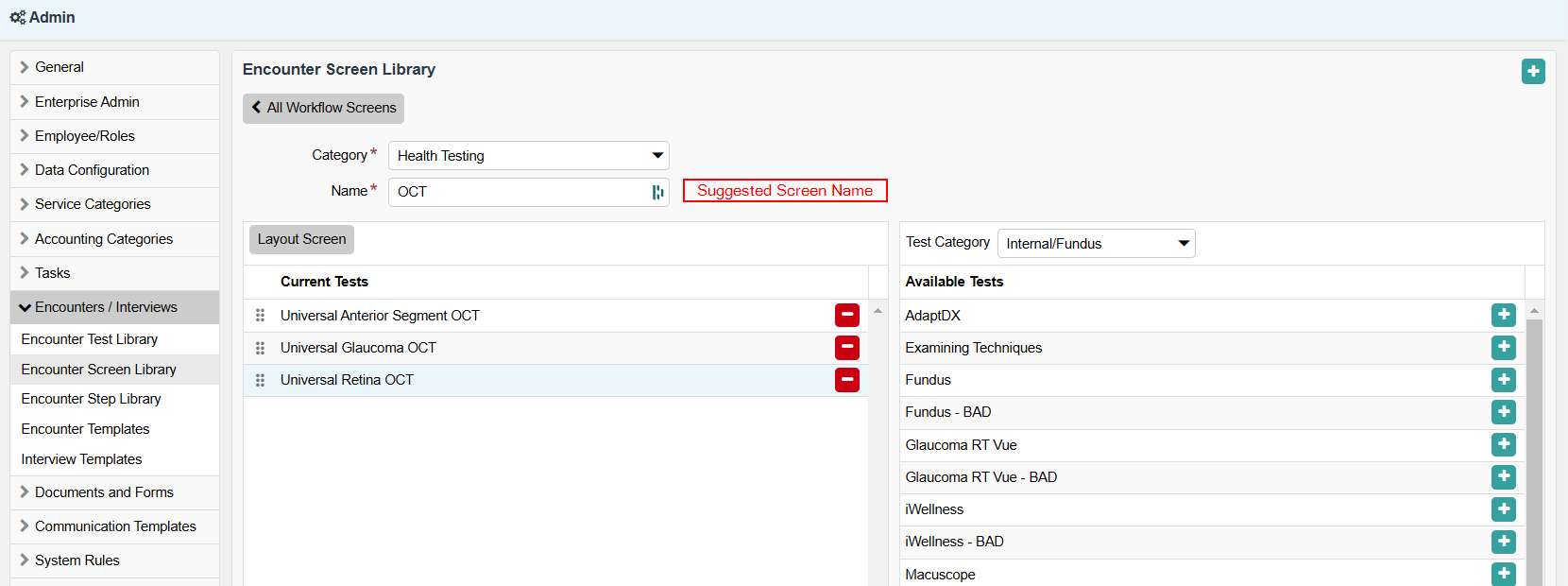This screenshot has height=586, width=1568.
Task: Remove Universal Retina OCT test
Action: point(846,379)
